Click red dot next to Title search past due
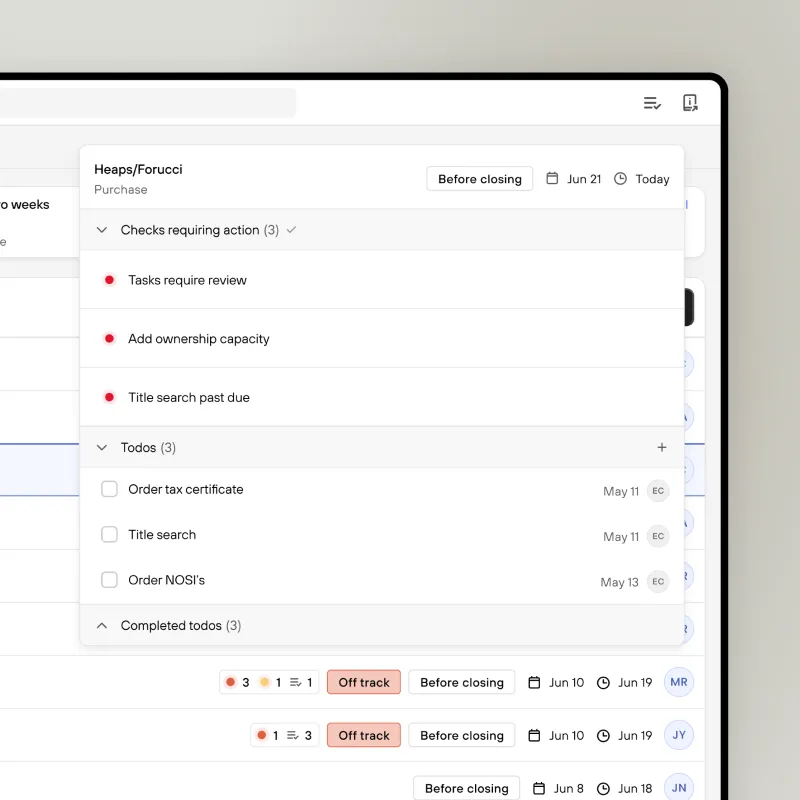This screenshot has width=800, height=800. pos(109,397)
